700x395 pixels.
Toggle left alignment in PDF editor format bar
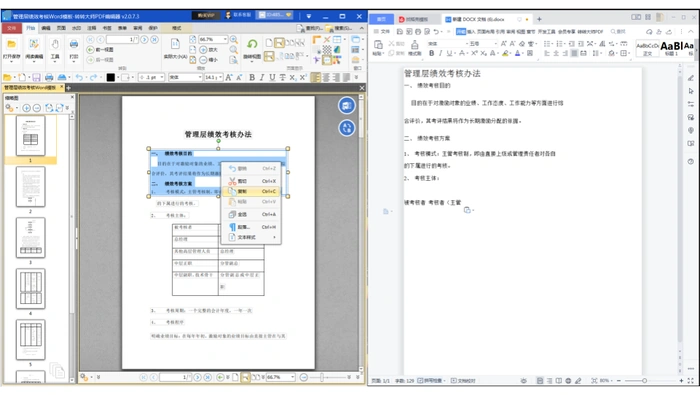tap(316, 78)
